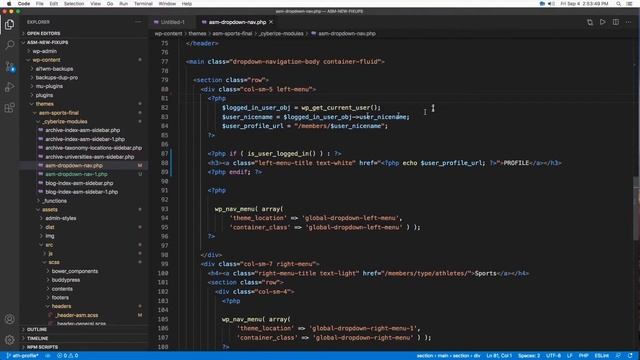The height and width of the screenshot is (360, 640).
Task: Click the LF end-of-line status item
Action: 569,356
